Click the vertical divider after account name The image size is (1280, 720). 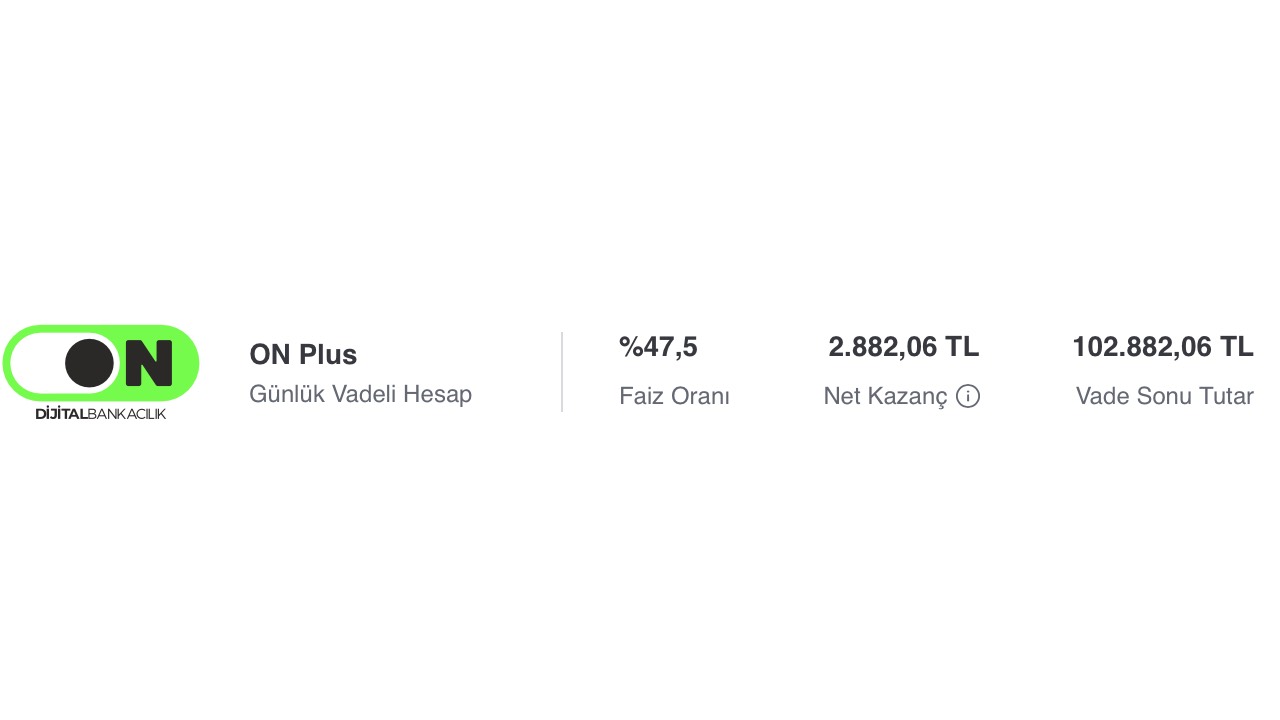click(562, 372)
